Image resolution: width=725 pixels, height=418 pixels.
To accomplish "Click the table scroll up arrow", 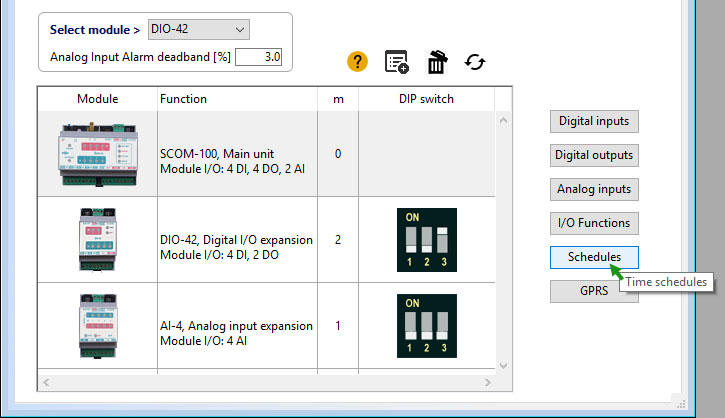I will 504,121.
